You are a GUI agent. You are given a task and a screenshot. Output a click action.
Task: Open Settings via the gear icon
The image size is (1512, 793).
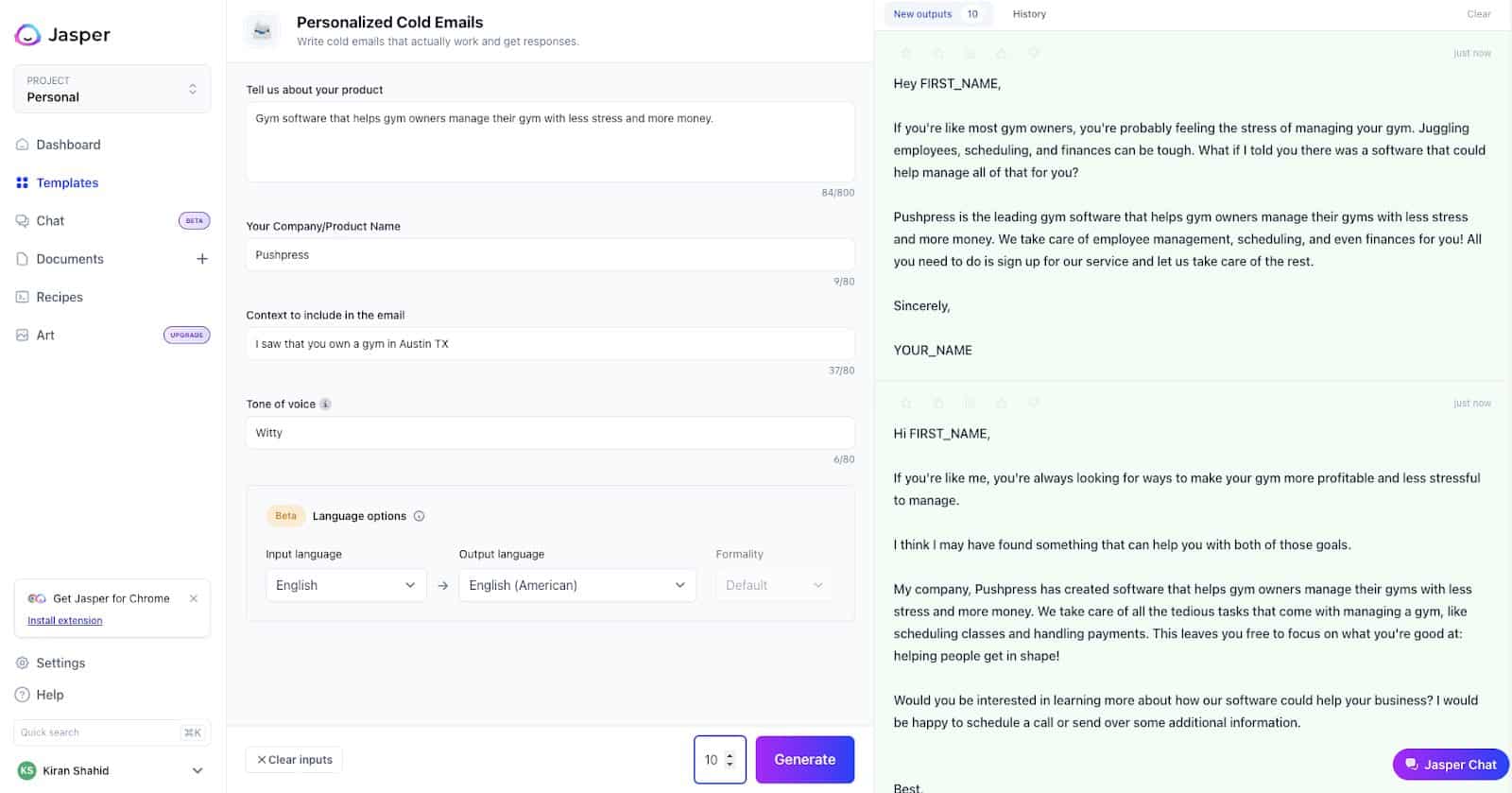pyautogui.click(x=23, y=664)
